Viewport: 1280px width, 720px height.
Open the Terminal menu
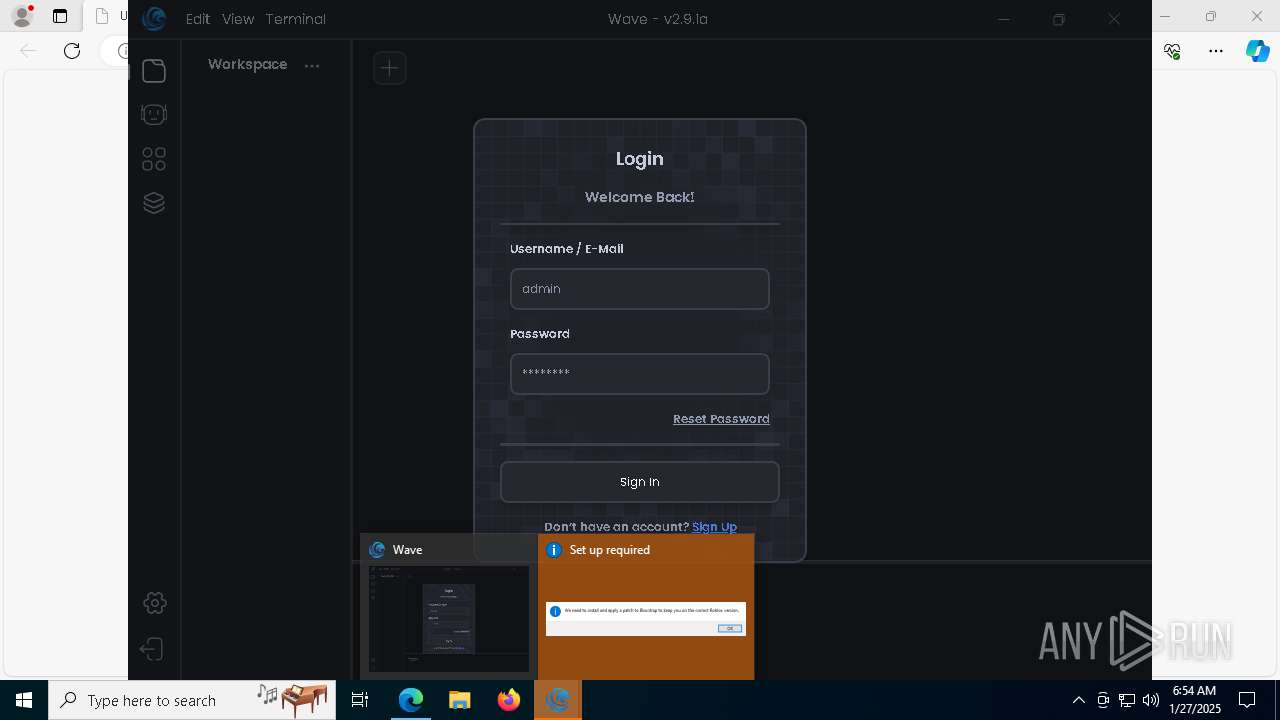click(x=296, y=19)
